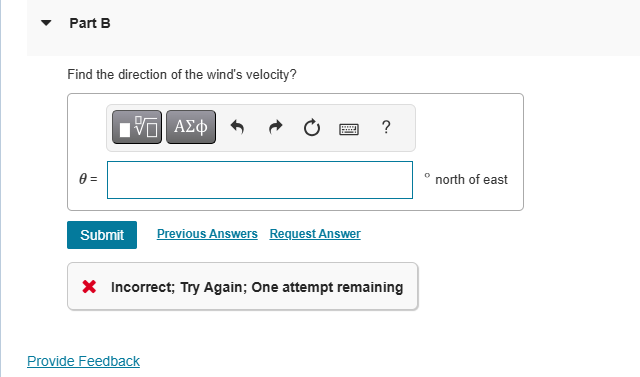This screenshot has width=640, height=377.
Task: Click the Request Answer link
Action: (x=315, y=234)
